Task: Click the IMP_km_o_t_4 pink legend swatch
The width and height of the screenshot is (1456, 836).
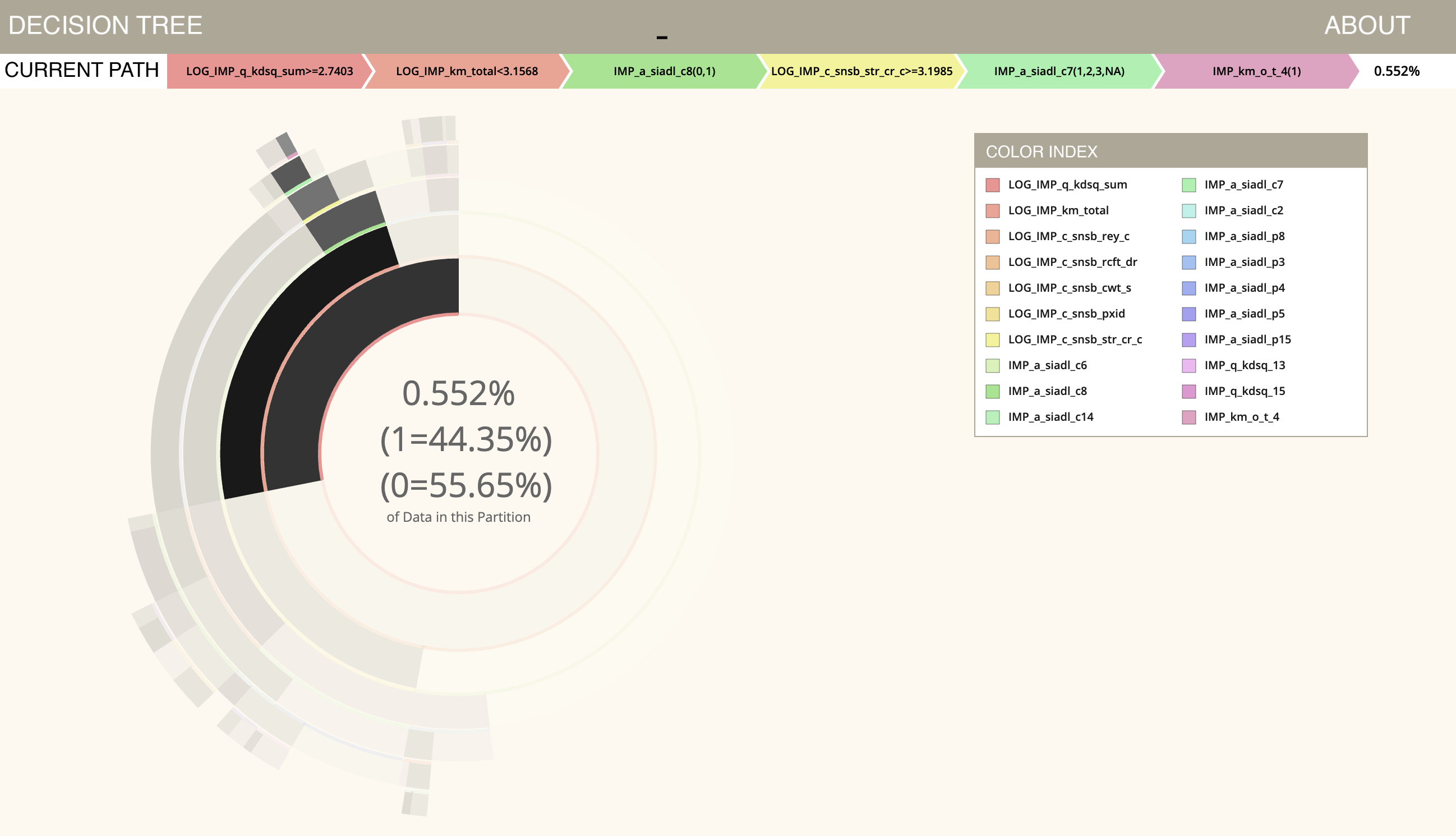Action: 1188,417
